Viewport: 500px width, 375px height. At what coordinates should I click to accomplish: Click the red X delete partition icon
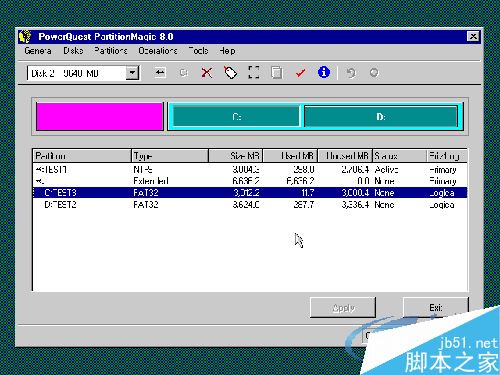tap(207, 72)
